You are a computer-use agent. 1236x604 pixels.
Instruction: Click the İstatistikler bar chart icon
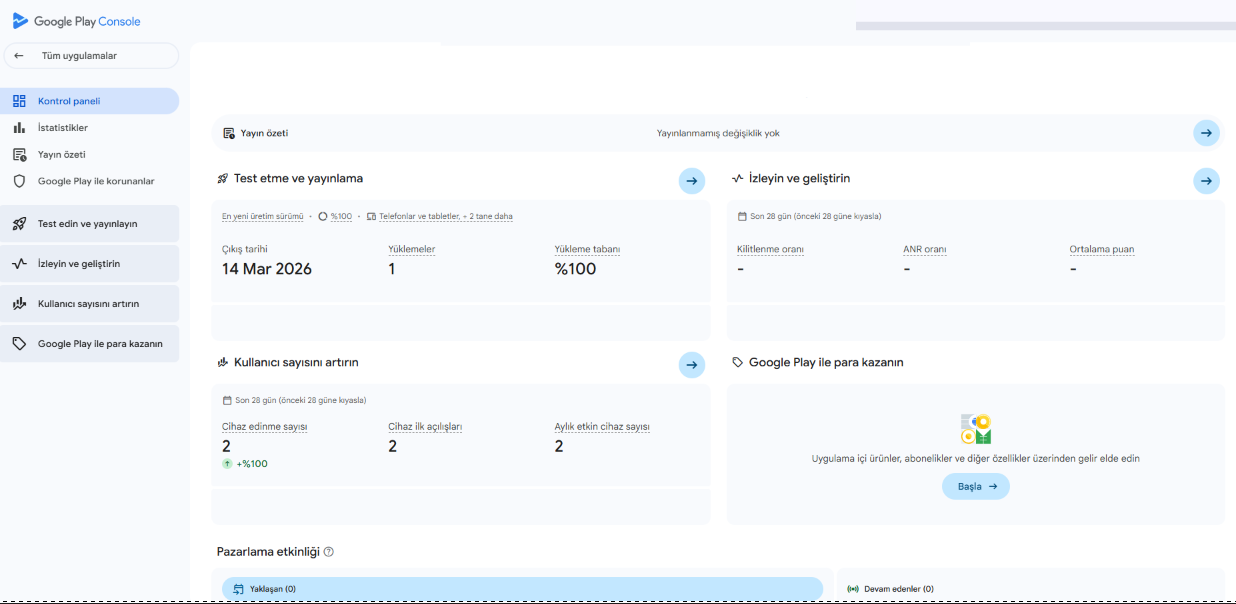click(x=19, y=128)
